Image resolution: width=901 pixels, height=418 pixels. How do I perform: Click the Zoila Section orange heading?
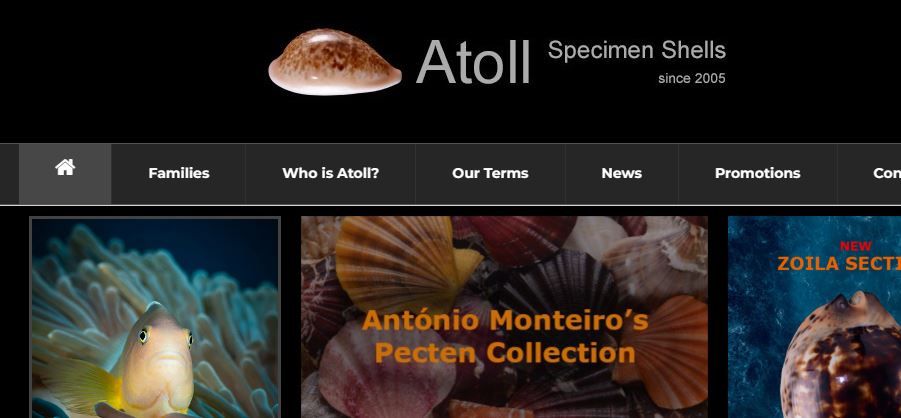tap(839, 264)
